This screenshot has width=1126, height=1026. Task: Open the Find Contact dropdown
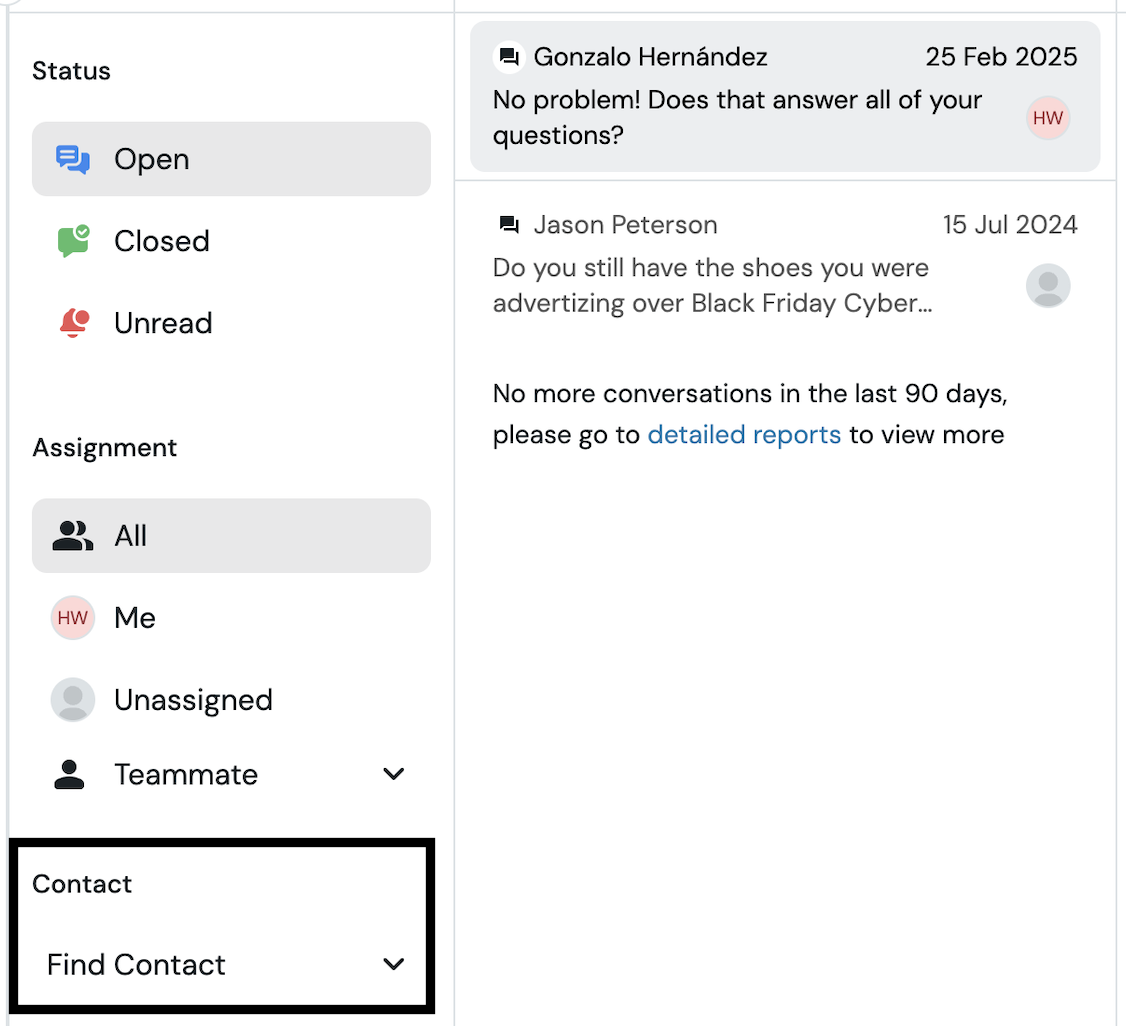pyautogui.click(x=225, y=964)
